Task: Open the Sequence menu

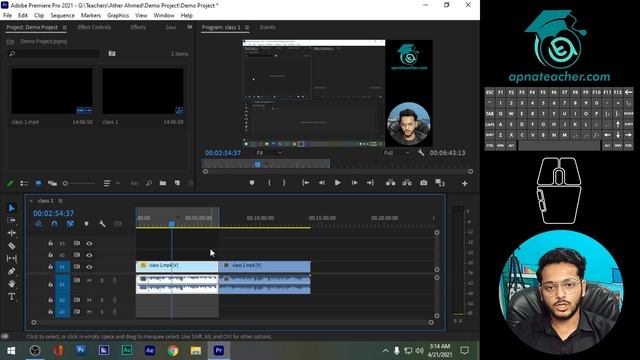Action: (x=62, y=16)
